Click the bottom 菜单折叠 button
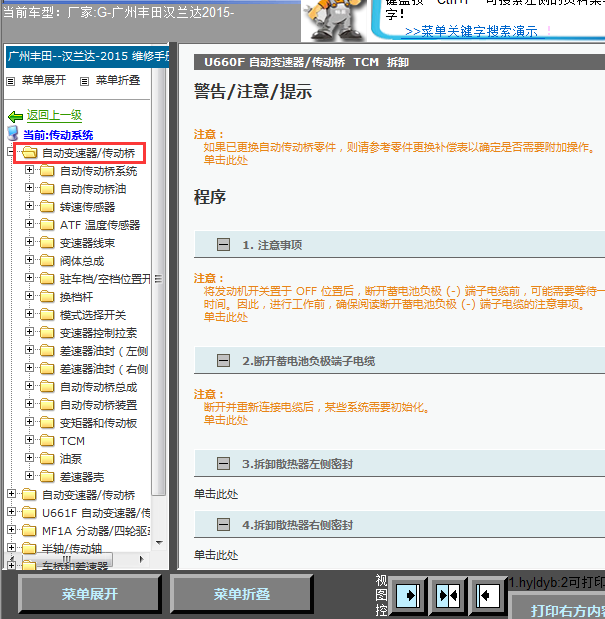The width and height of the screenshot is (605, 619). 242,594
